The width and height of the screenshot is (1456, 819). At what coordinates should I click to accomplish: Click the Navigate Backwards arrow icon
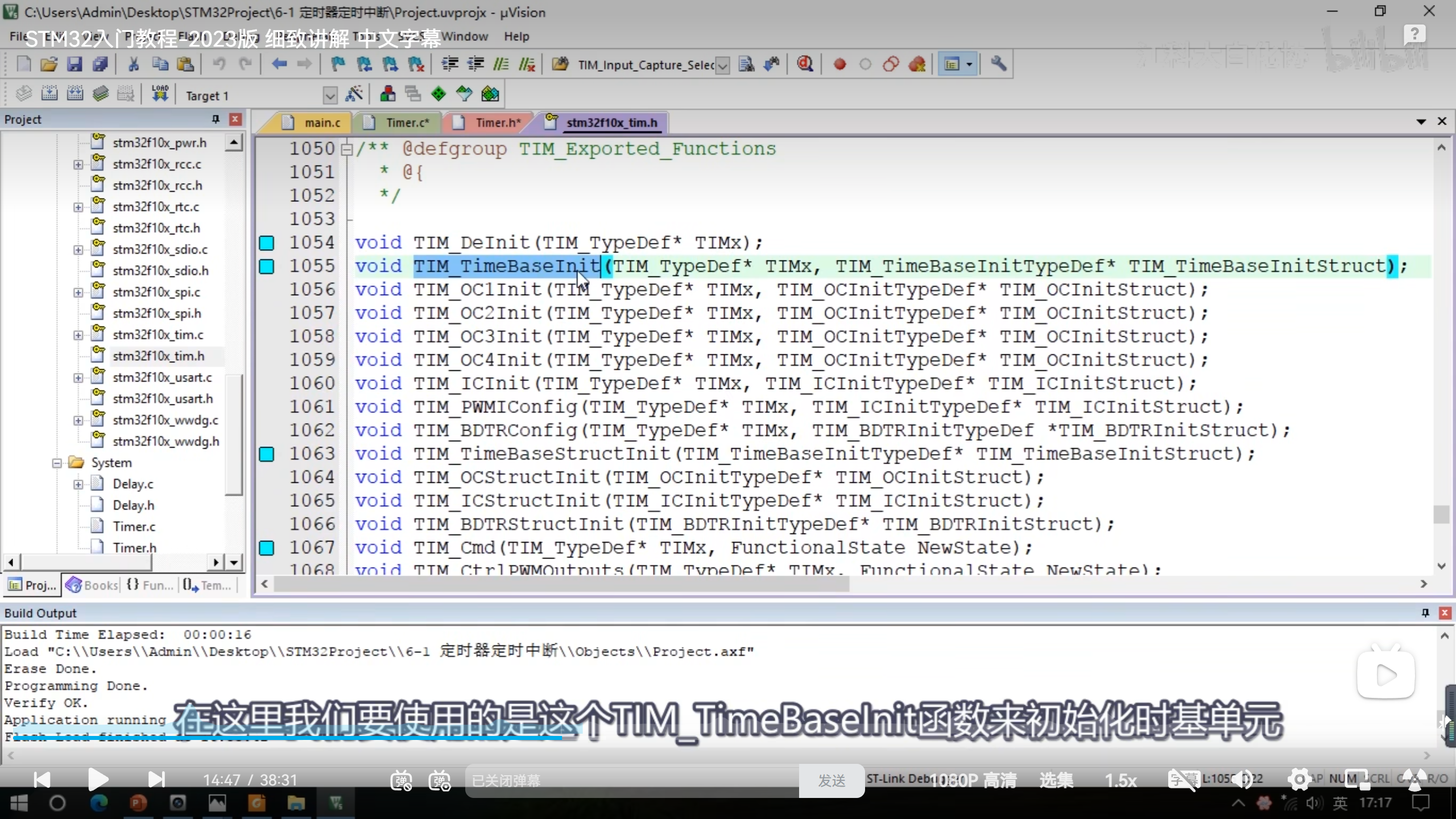(279, 64)
